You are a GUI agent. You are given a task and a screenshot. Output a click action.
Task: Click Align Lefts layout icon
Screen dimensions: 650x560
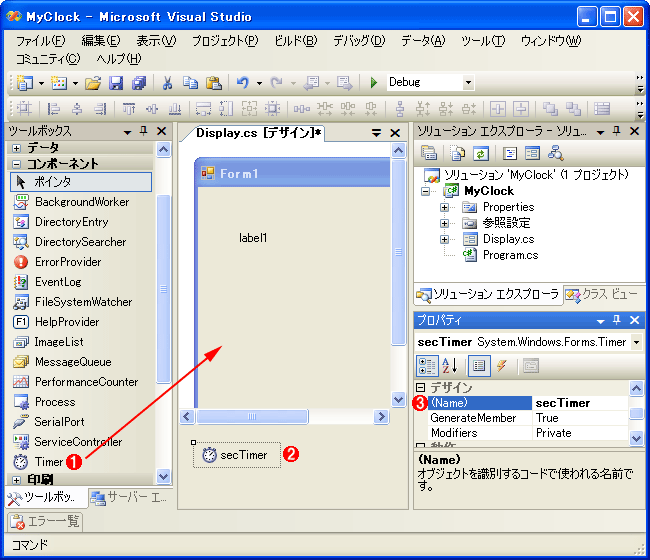click(x=53, y=109)
